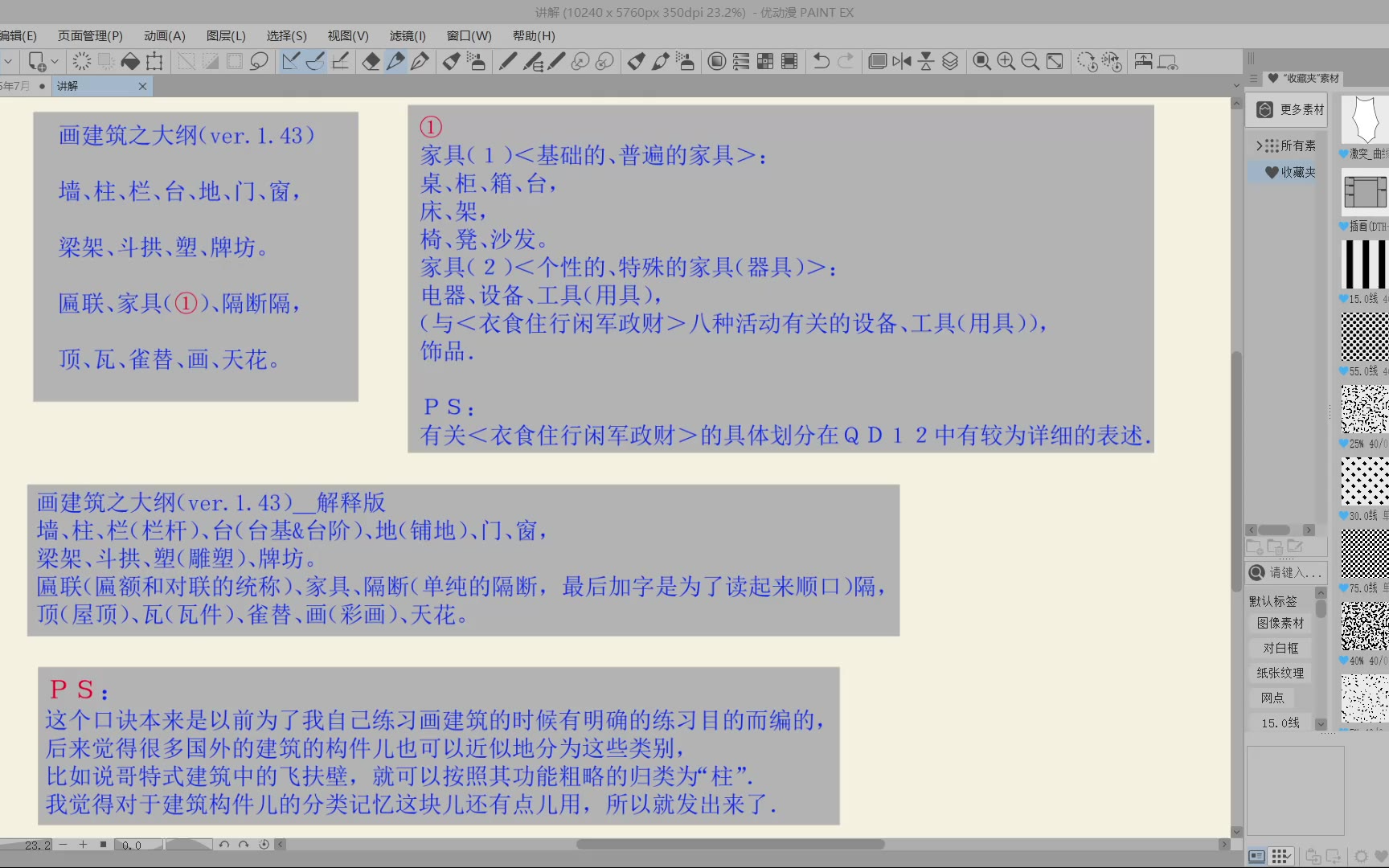This screenshot has height=868, width=1389.
Task: Close the 讲解 canvas tab
Action: (142, 86)
